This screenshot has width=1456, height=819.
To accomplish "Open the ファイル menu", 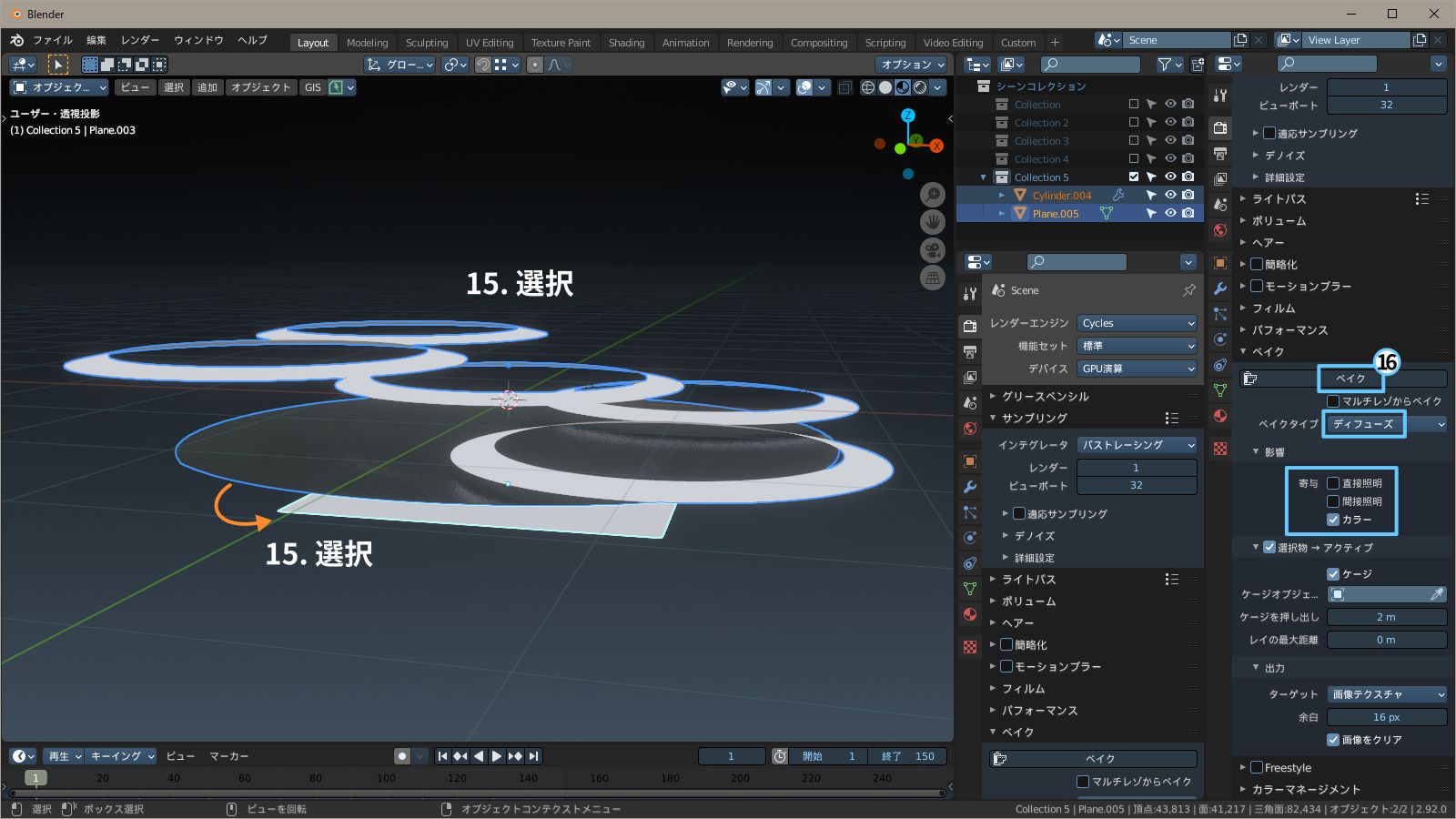I will 53,40.
